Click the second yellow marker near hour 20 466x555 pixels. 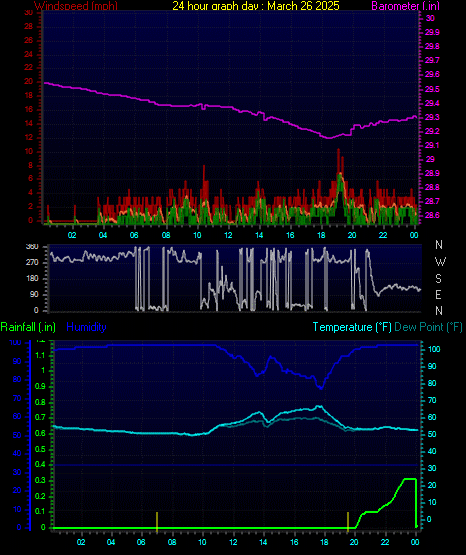[348, 522]
